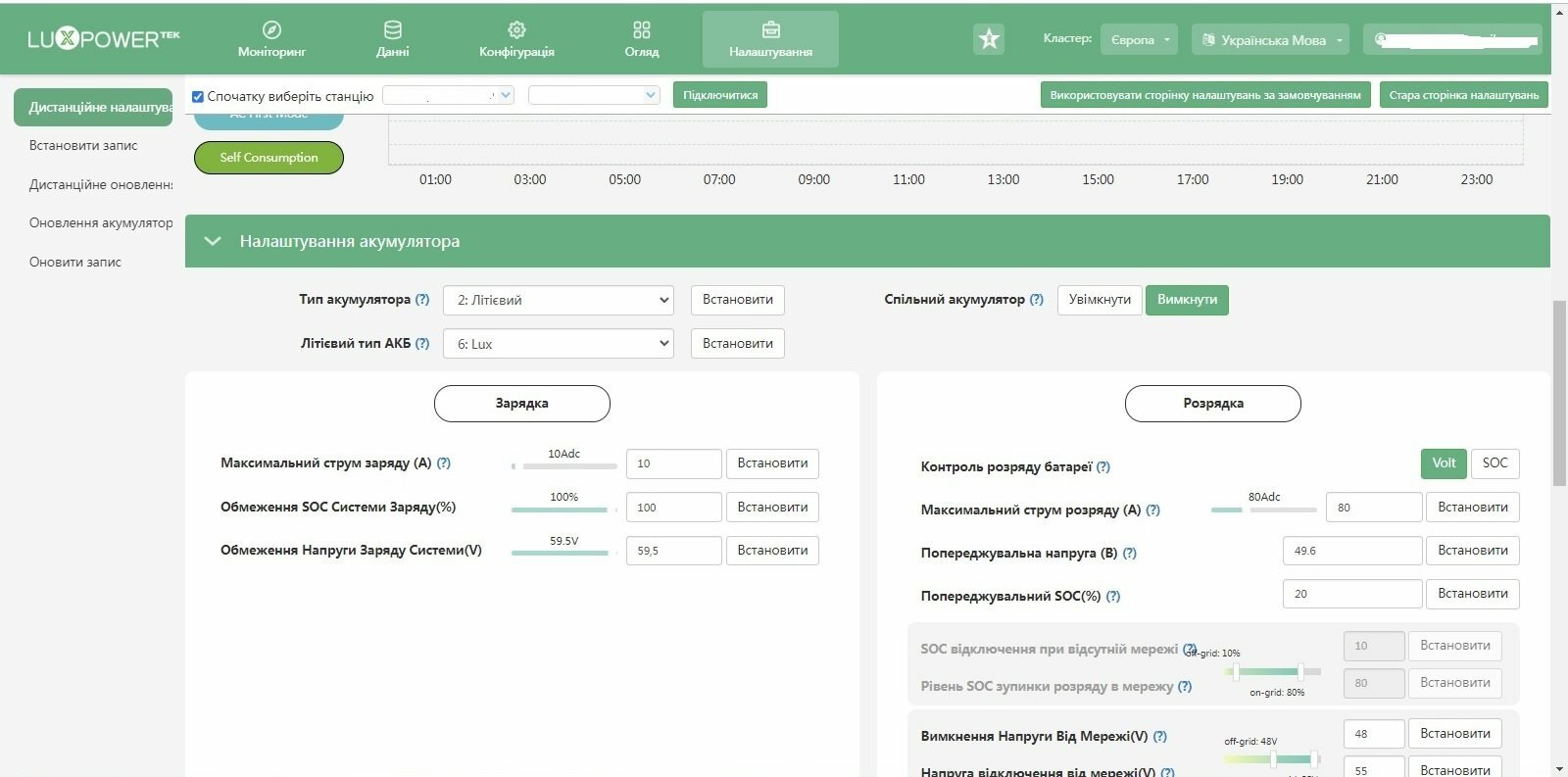Adjust the 59.5V charge voltage slider

coord(564,553)
